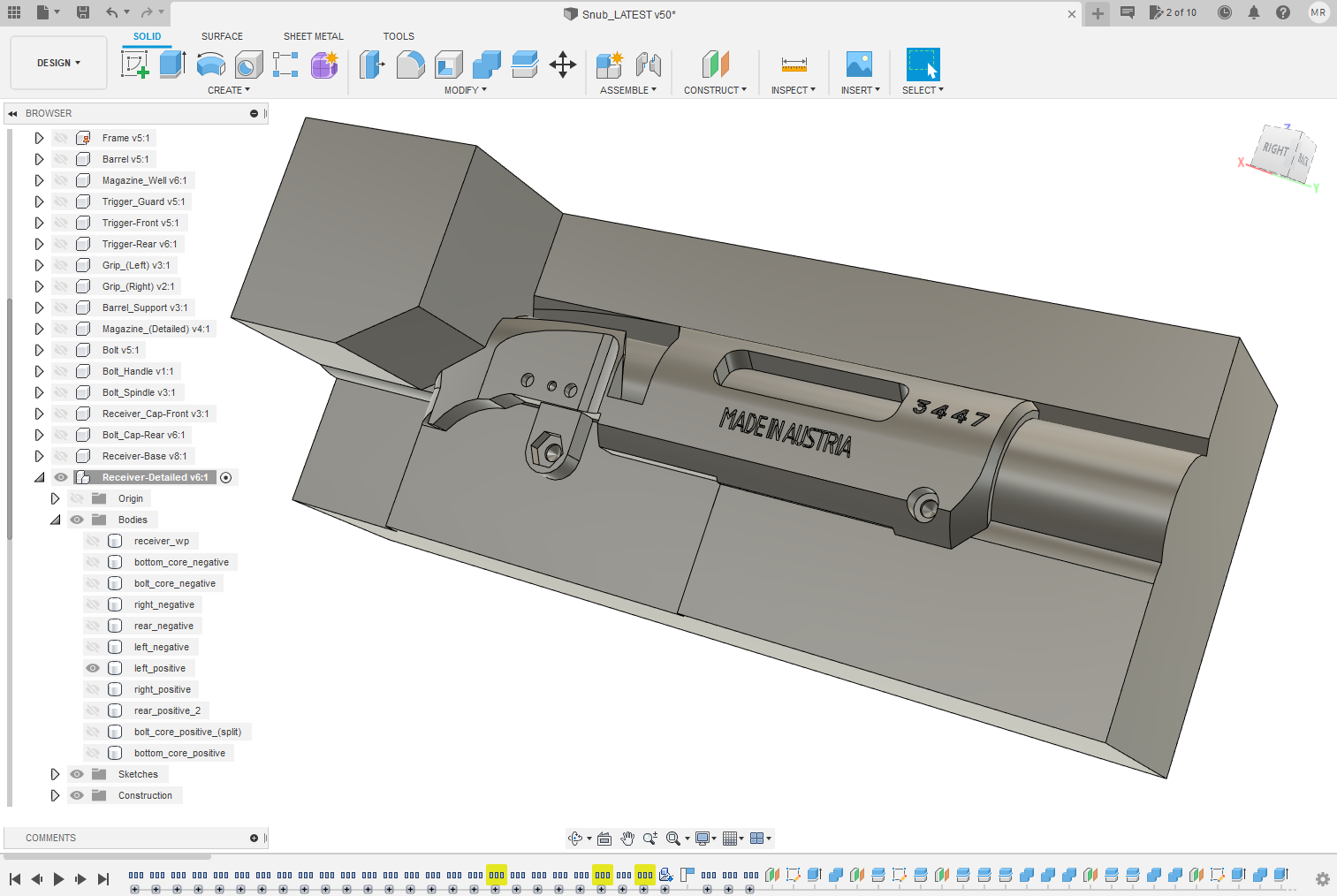
Task: Expand the Origin folder
Action: pyautogui.click(x=55, y=498)
